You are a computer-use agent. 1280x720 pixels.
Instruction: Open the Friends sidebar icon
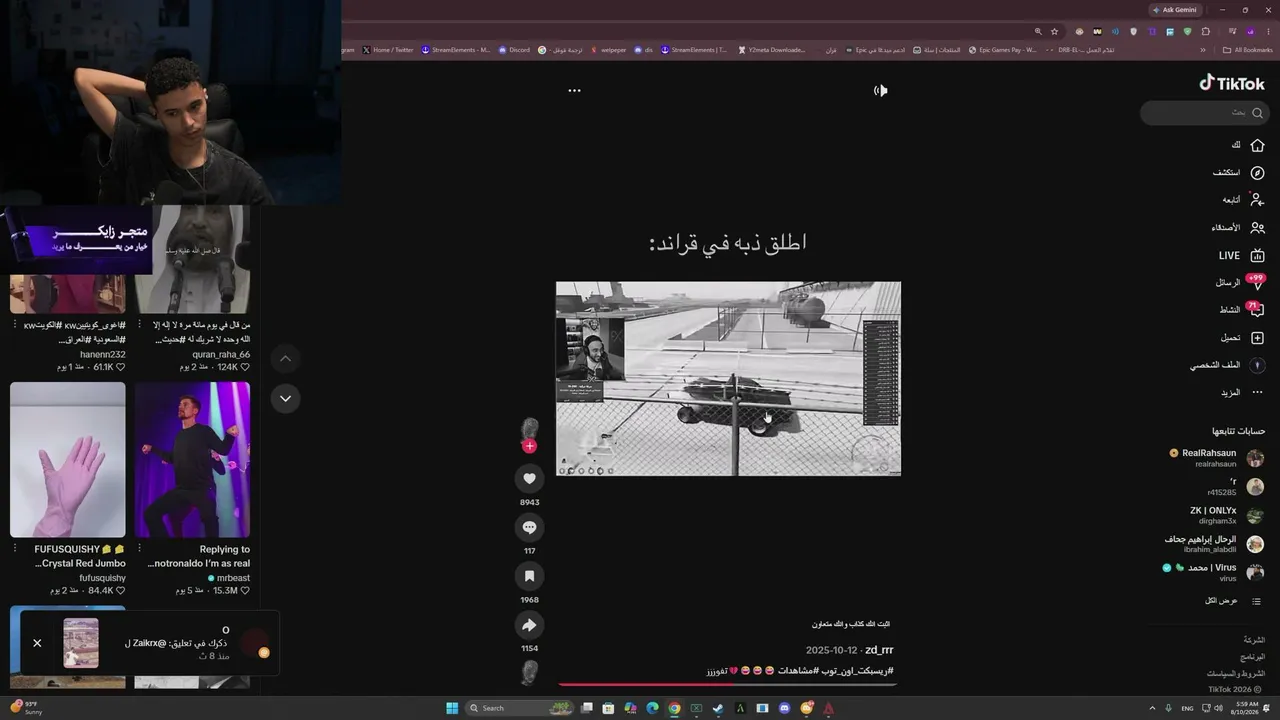tap(1257, 228)
